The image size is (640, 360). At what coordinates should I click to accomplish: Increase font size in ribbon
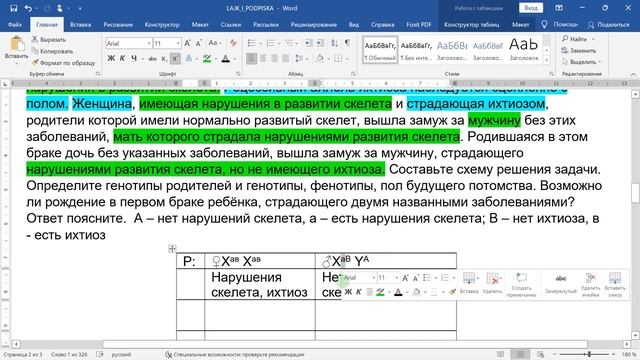[x=187, y=43]
